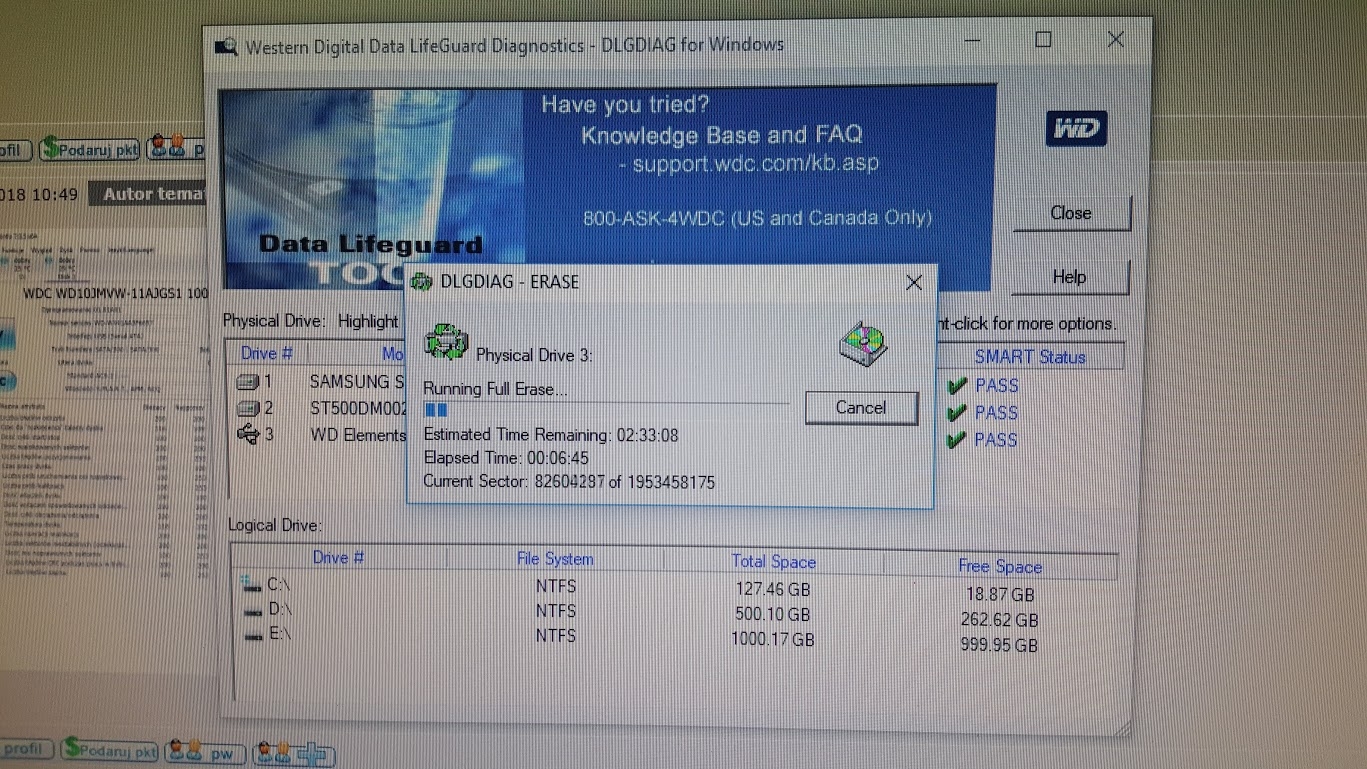Sort by the Total Space column header
This screenshot has width=1367, height=769.
[773, 562]
